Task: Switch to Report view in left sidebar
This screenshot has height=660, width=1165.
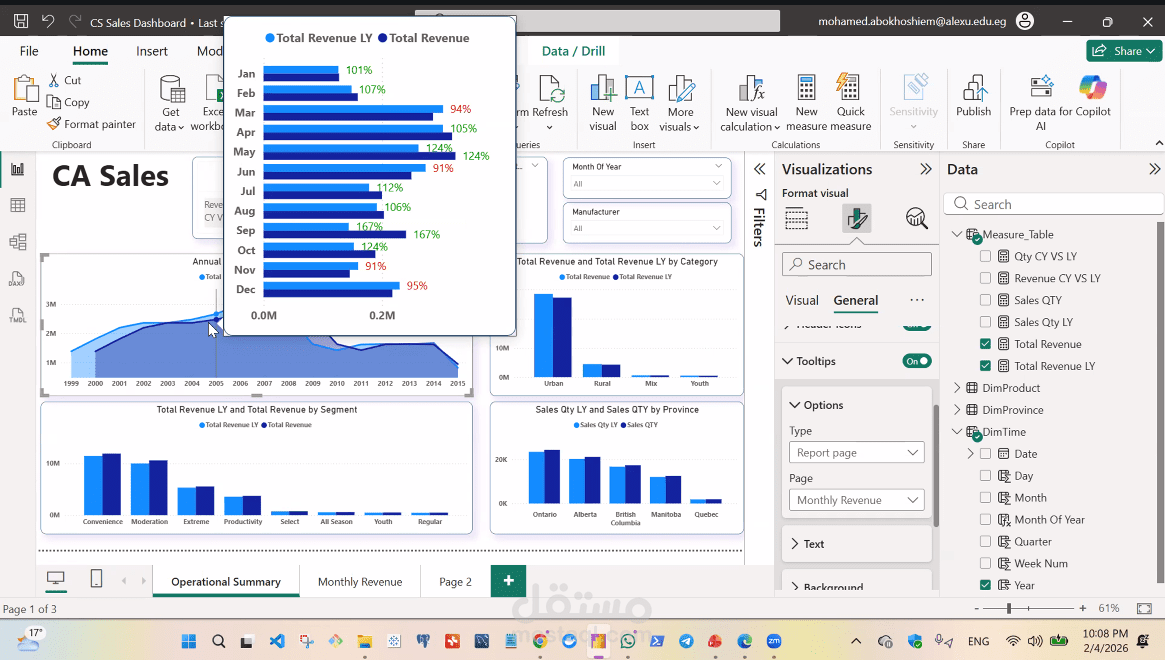Action: click(x=18, y=169)
